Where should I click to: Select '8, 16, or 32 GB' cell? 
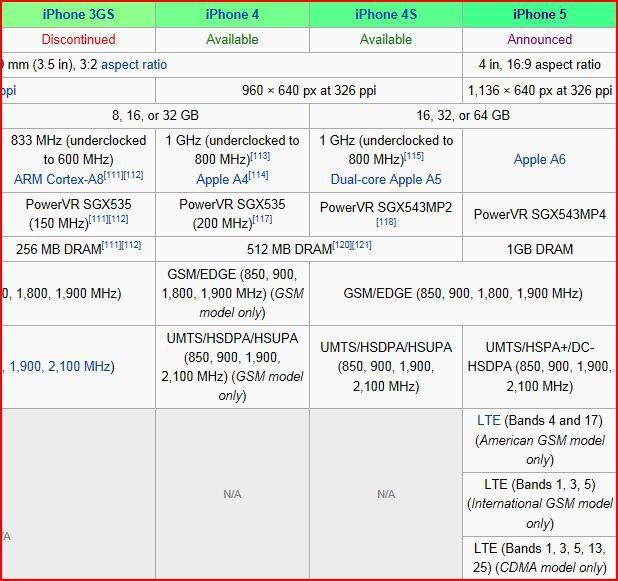pos(155,115)
